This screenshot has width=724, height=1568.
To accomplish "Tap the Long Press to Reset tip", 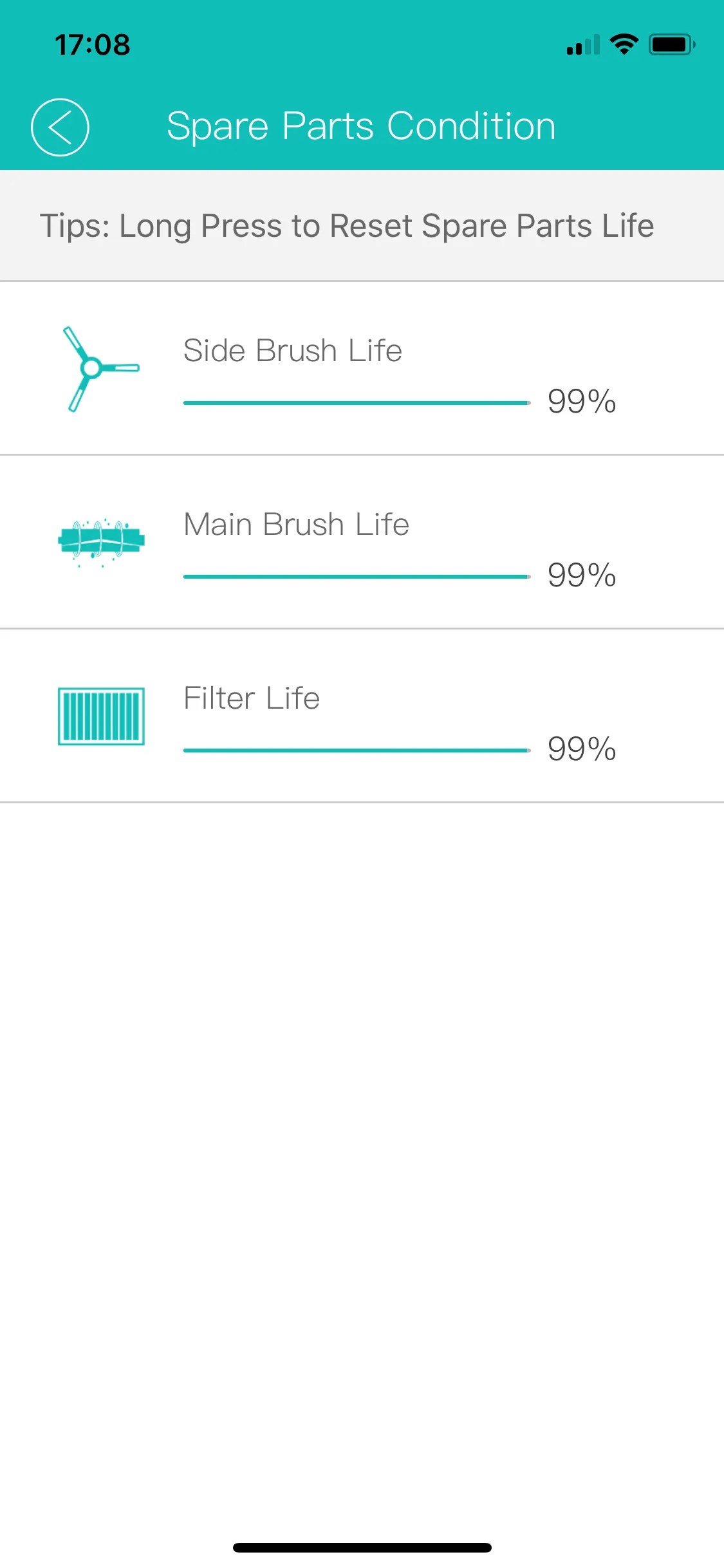I will 347,226.
